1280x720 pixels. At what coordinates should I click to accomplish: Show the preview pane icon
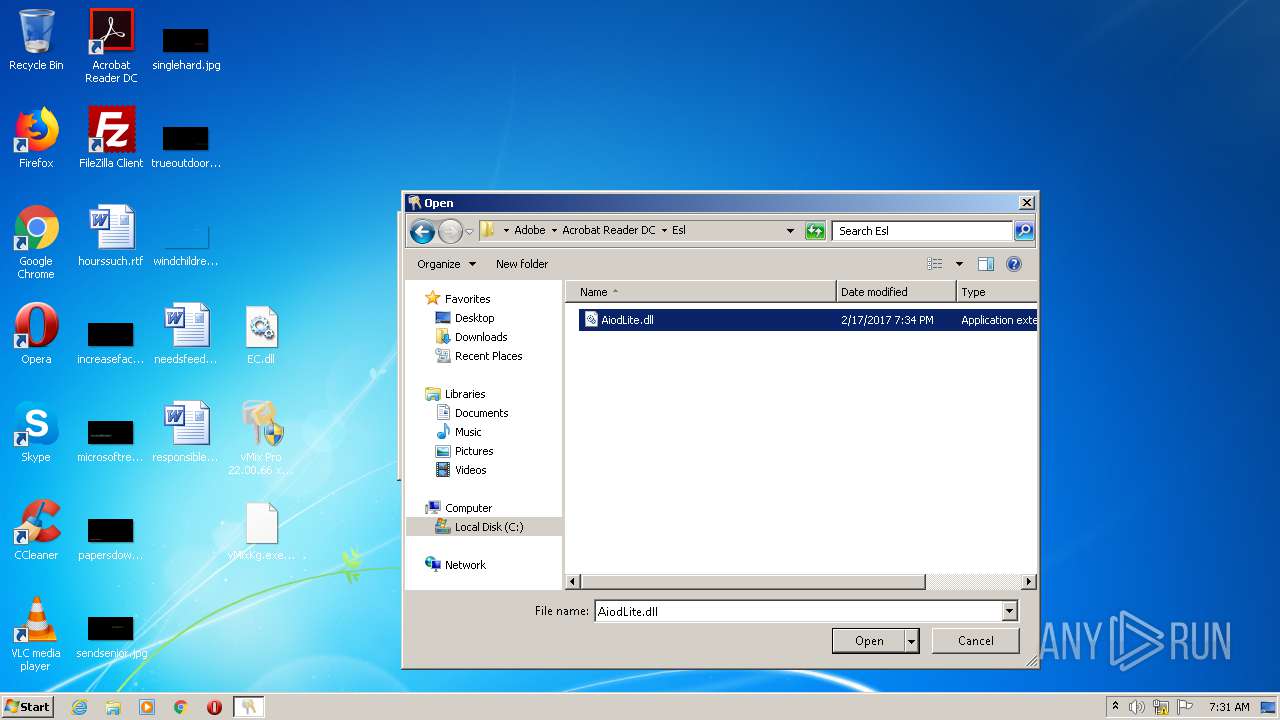pos(986,264)
